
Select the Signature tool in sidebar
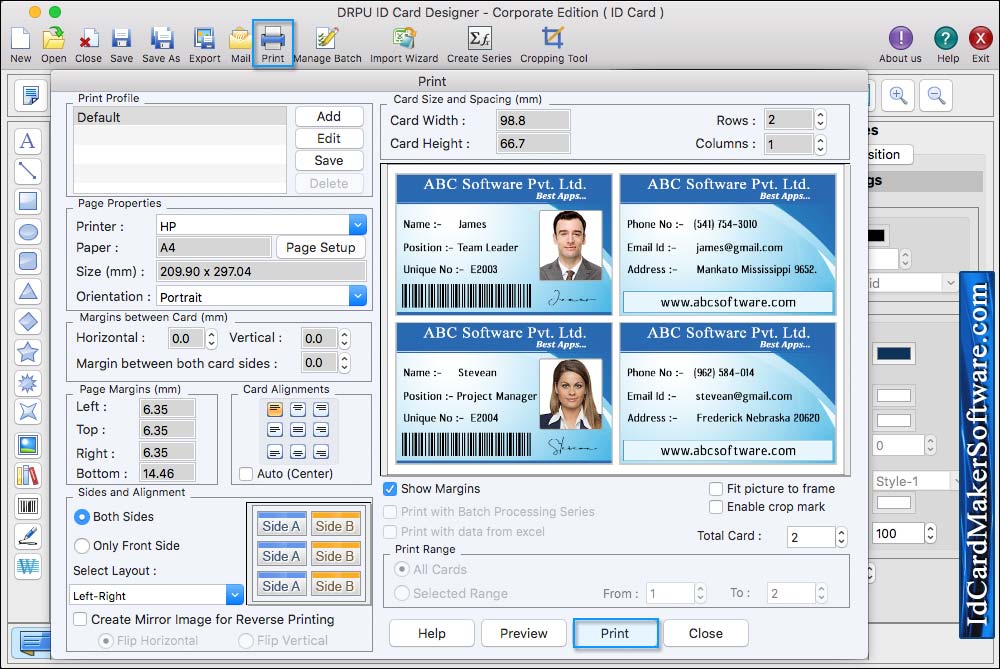point(28,536)
